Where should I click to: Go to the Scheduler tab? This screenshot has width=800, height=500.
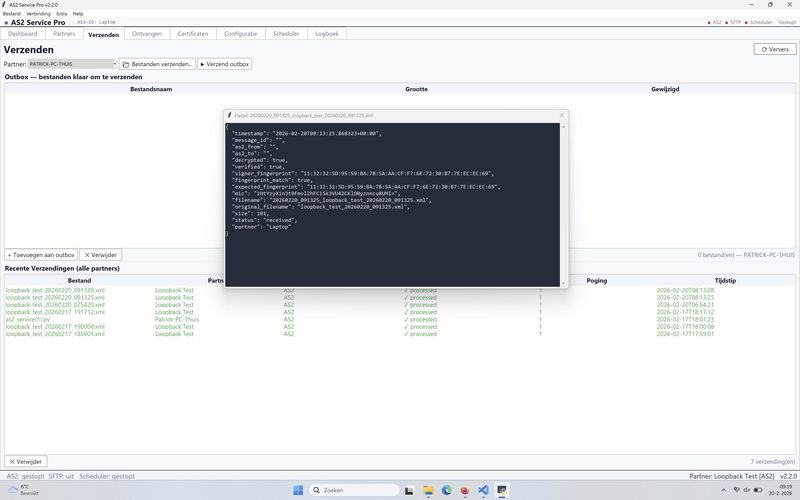point(286,34)
